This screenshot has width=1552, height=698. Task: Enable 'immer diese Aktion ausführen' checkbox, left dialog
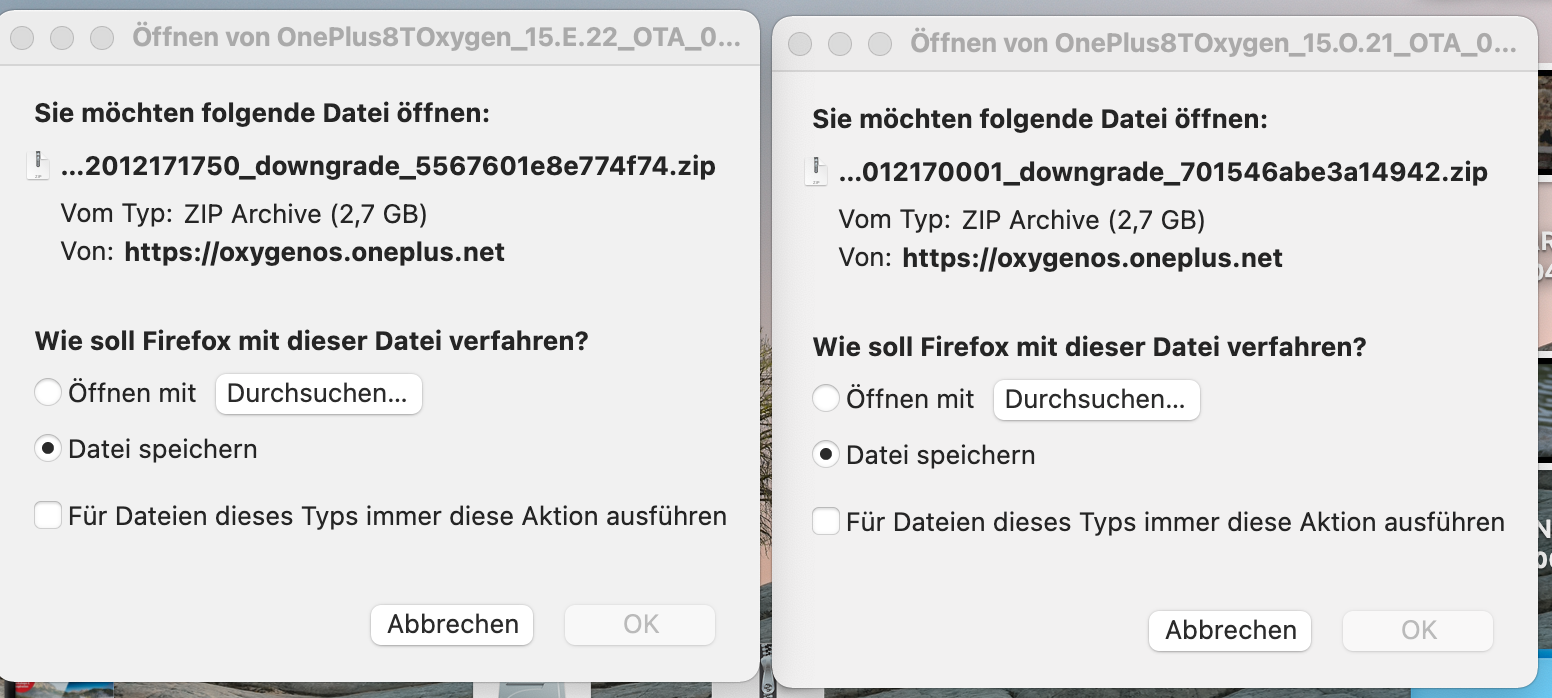point(48,516)
